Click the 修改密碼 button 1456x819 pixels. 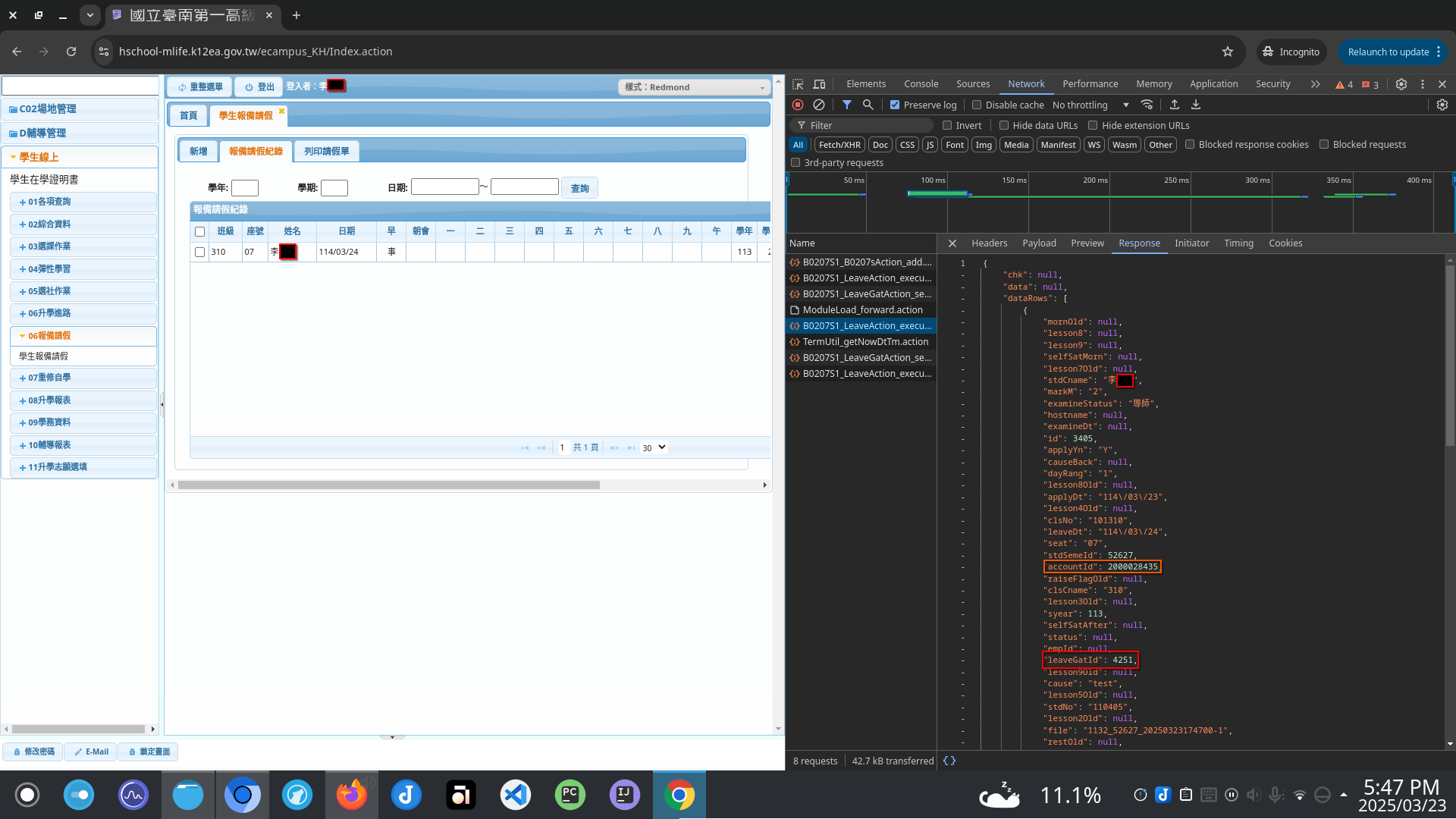coord(34,752)
